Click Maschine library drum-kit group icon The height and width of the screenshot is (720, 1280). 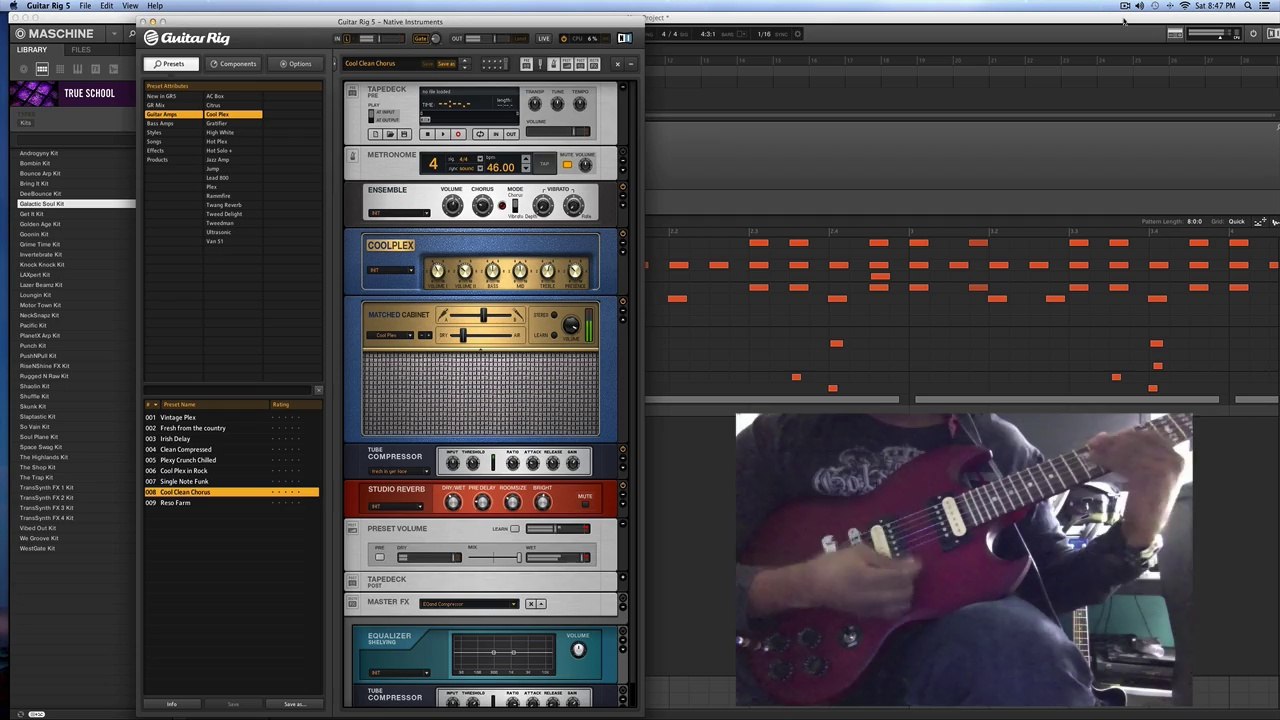(42, 69)
